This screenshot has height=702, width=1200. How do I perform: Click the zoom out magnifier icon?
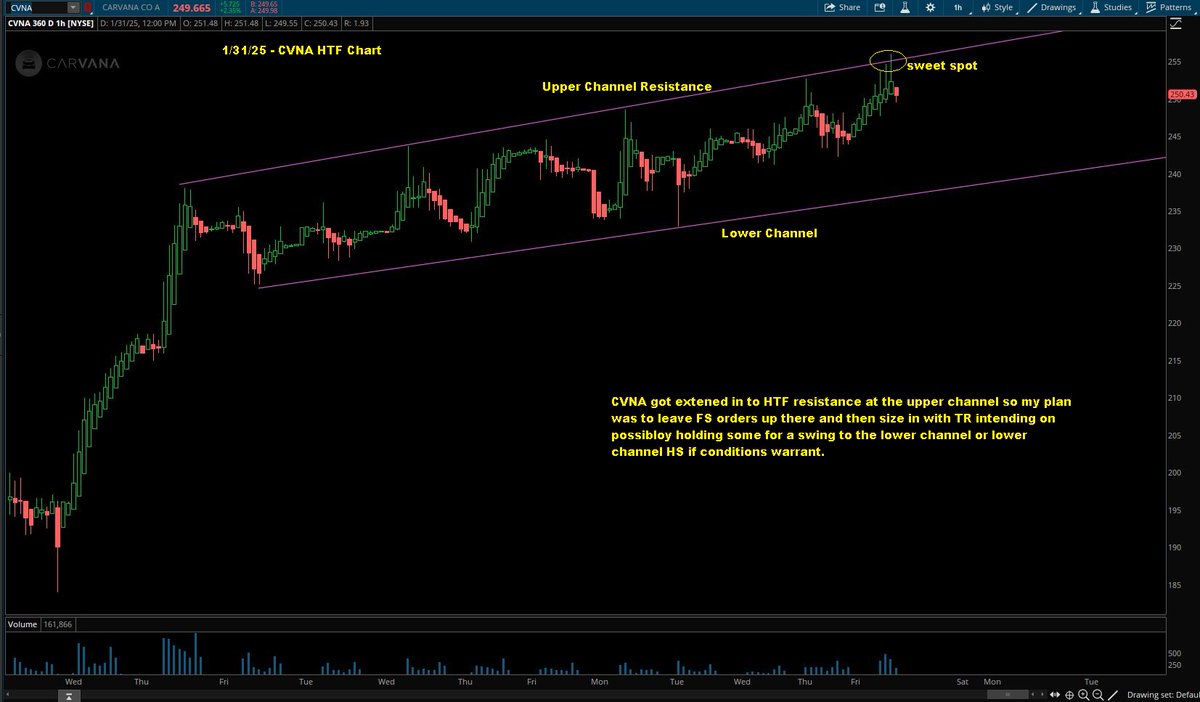pos(1098,695)
